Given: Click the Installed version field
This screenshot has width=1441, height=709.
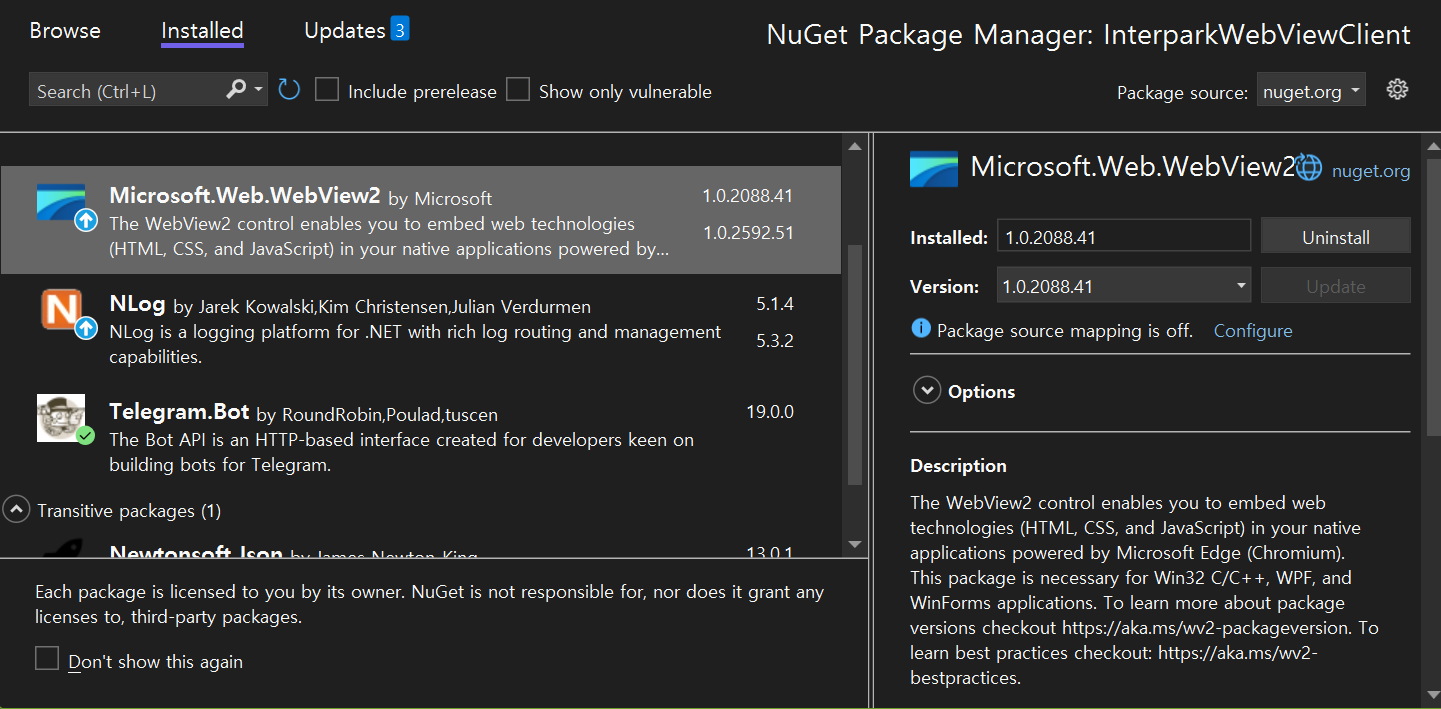Looking at the screenshot, I should coord(1124,237).
